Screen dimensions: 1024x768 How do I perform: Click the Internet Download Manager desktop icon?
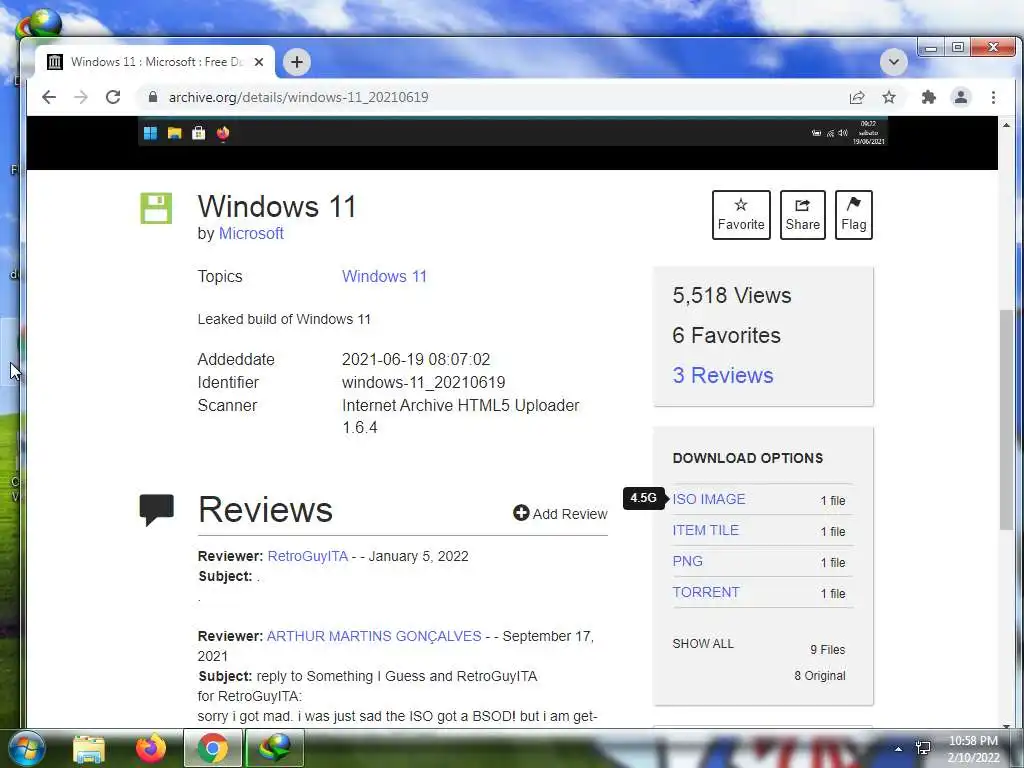click(x=39, y=23)
